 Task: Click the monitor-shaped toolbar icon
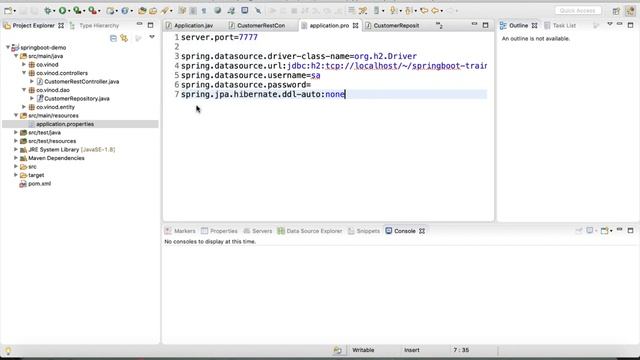point(244,11)
